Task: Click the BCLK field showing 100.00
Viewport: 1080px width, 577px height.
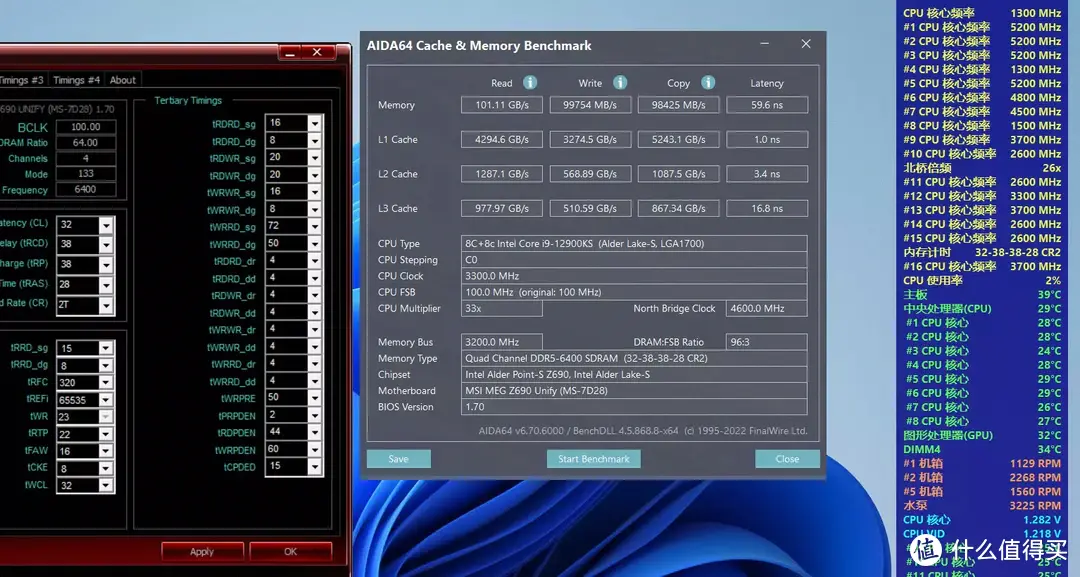Action: pyautogui.click(x=85, y=127)
